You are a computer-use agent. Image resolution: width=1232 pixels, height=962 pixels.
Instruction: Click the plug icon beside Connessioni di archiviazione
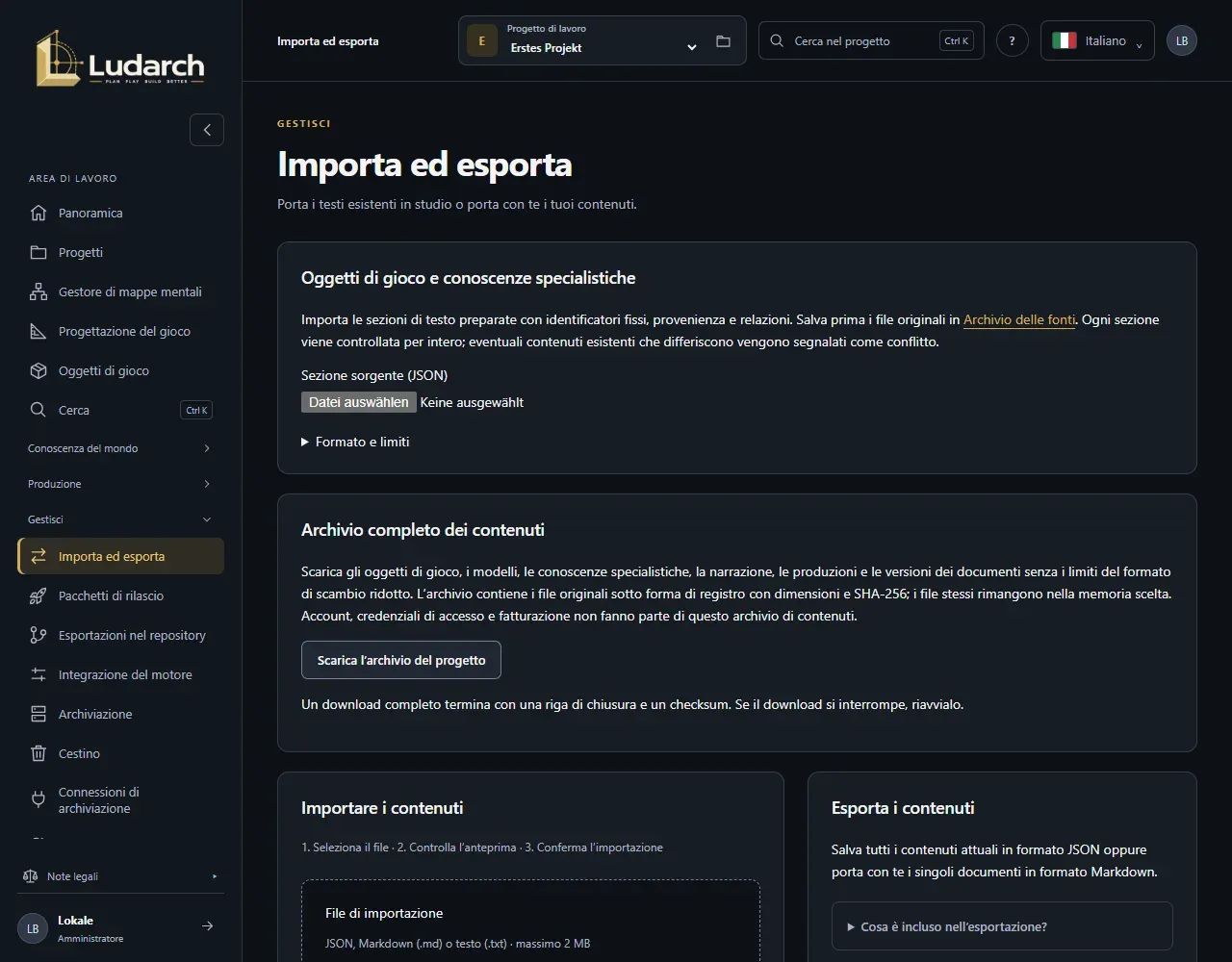[38, 799]
